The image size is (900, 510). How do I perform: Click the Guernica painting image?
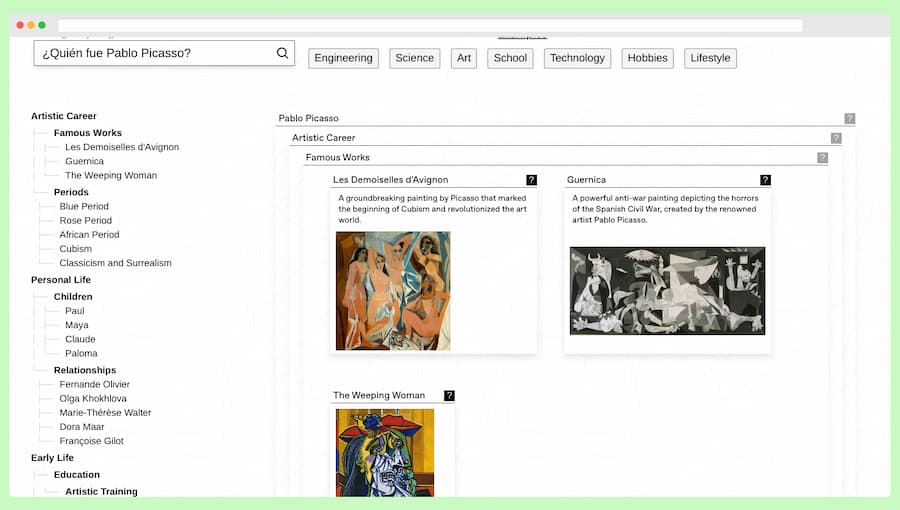pos(668,291)
